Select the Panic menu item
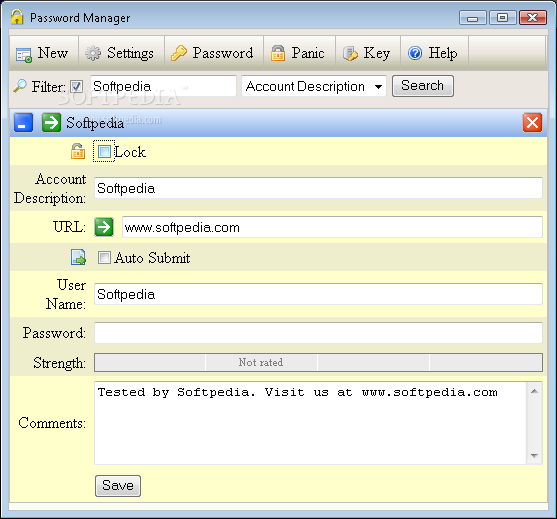 [299, 53]
